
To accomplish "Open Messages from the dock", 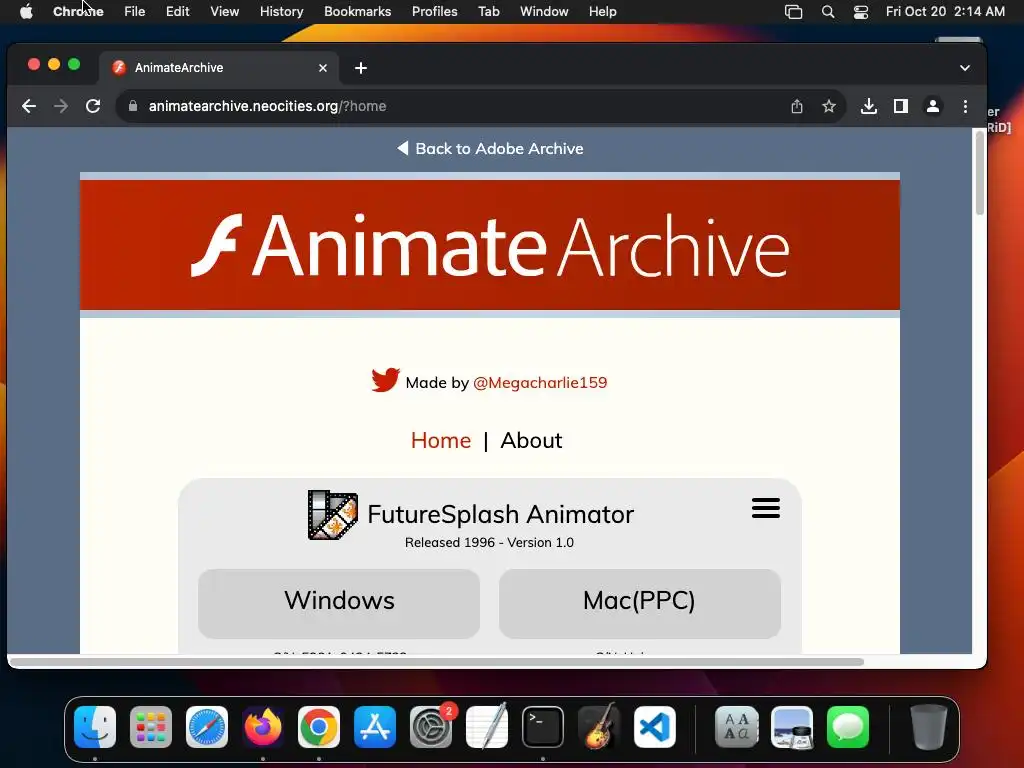I will (x=848, y=727).
